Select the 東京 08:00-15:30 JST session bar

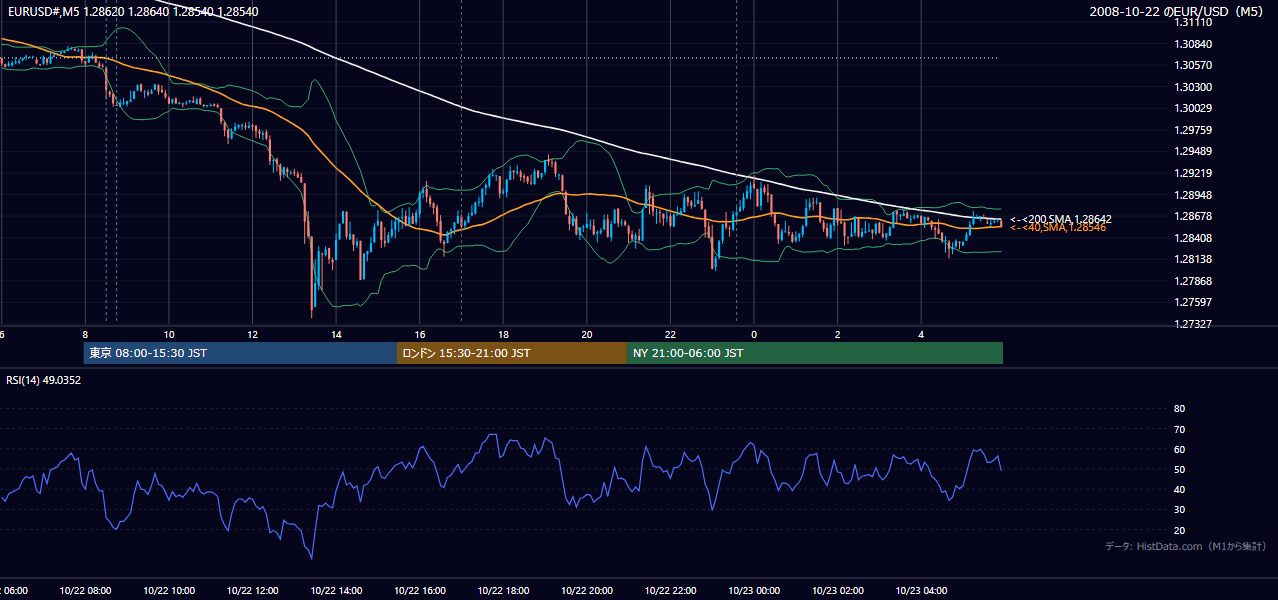tap(240, 353)
